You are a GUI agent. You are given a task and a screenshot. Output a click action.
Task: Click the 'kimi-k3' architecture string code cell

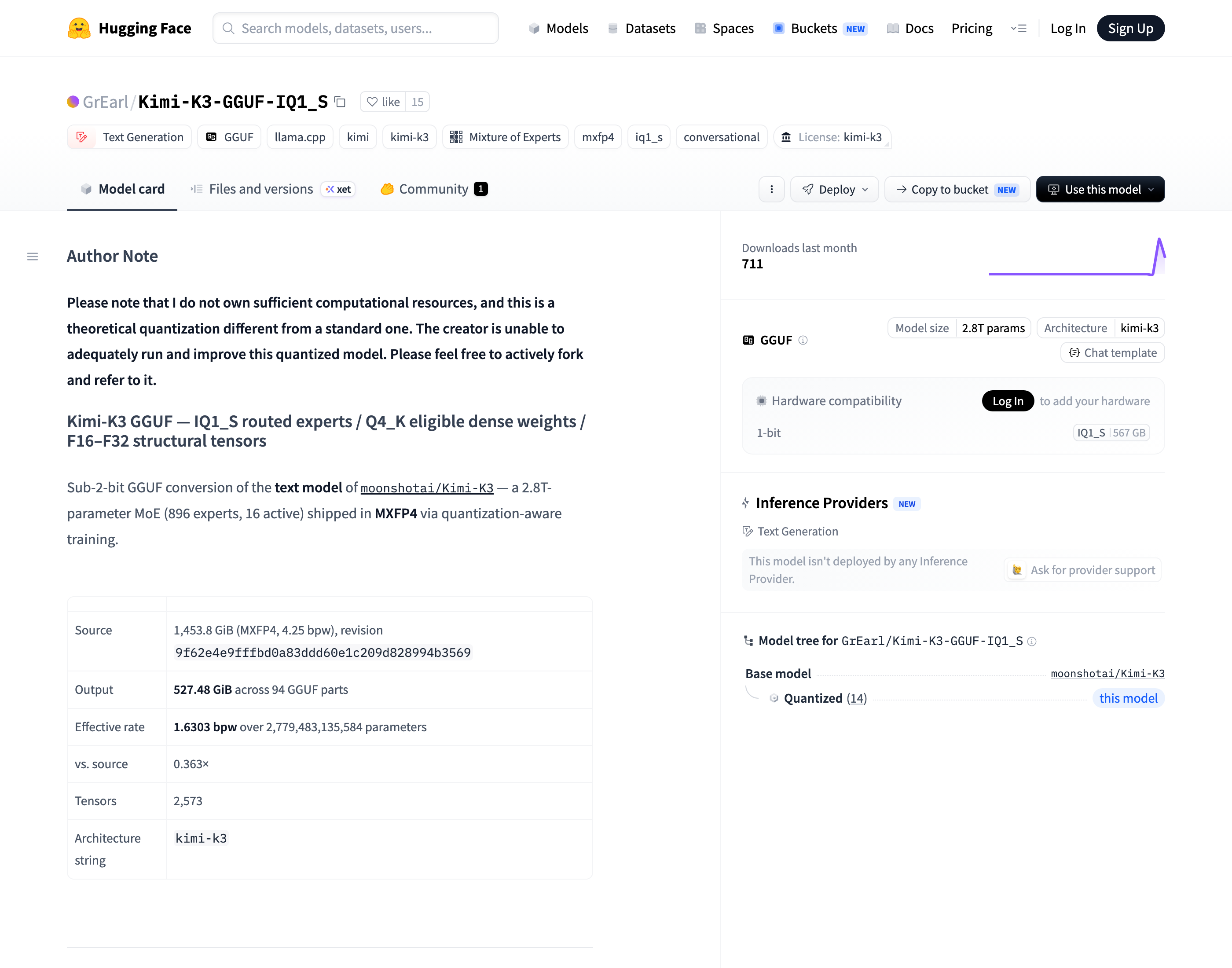click(201, 838)
